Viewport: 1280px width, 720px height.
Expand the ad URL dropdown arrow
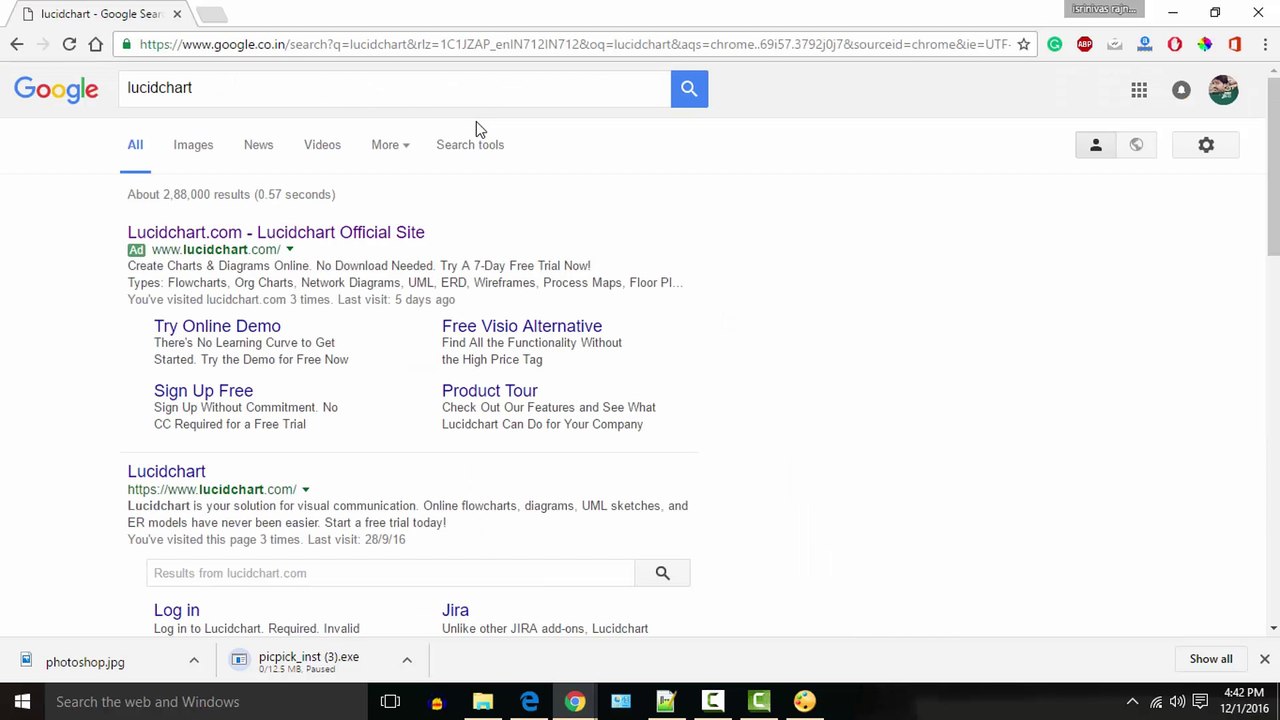(x=289, y=249)
